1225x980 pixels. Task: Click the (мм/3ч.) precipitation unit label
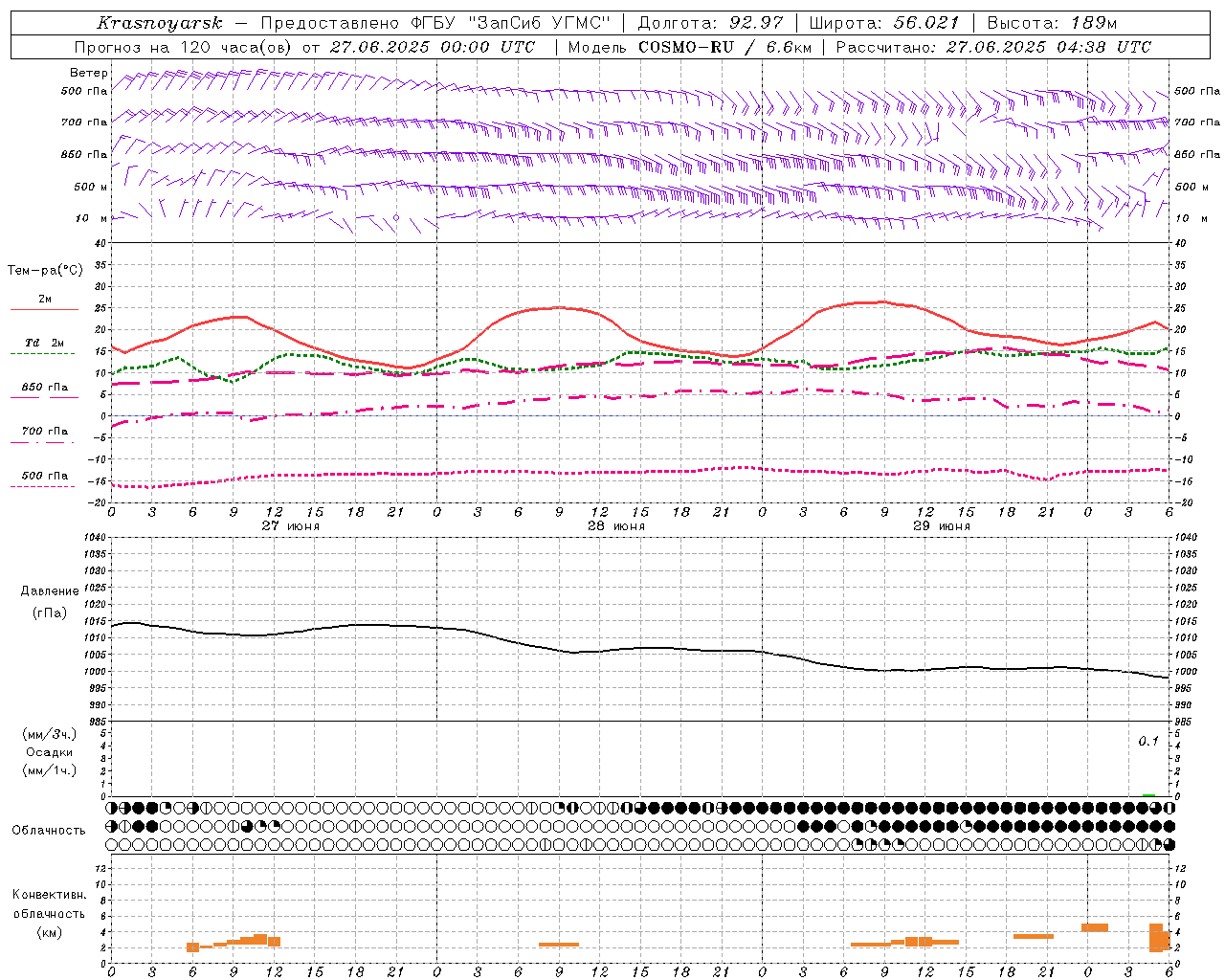tap(50, 734)
